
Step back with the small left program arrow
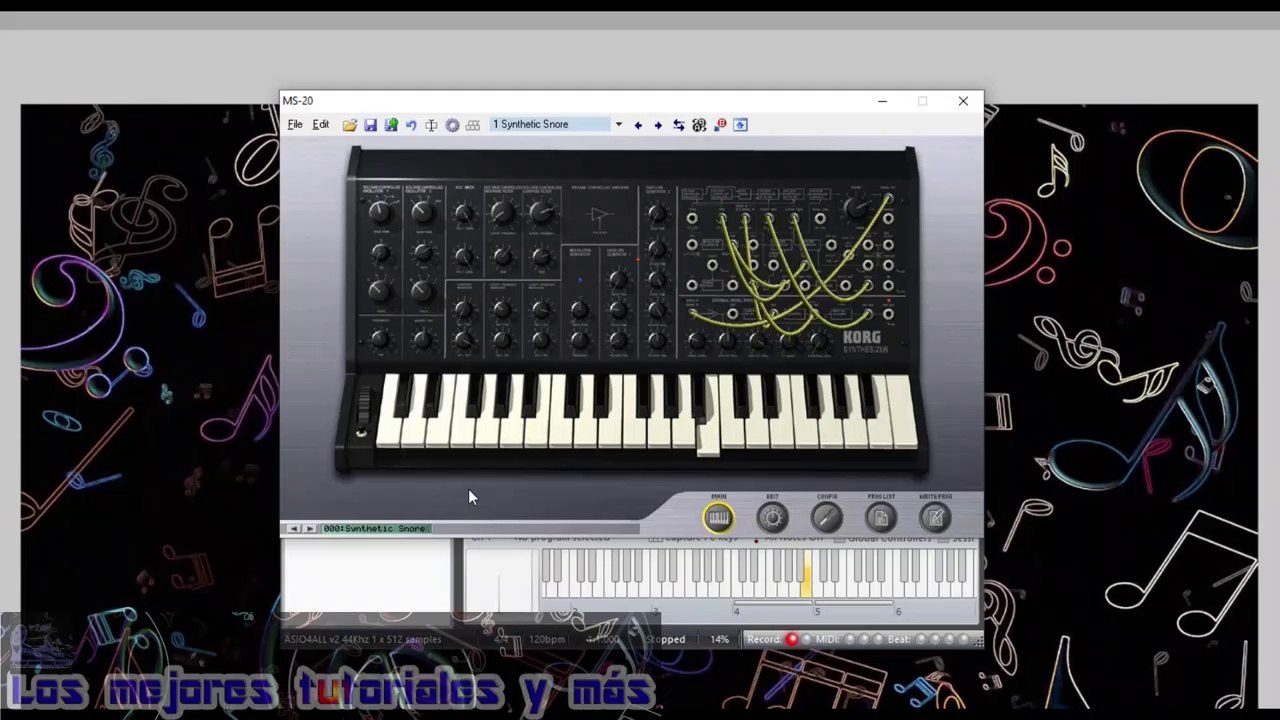pos(293,529)
